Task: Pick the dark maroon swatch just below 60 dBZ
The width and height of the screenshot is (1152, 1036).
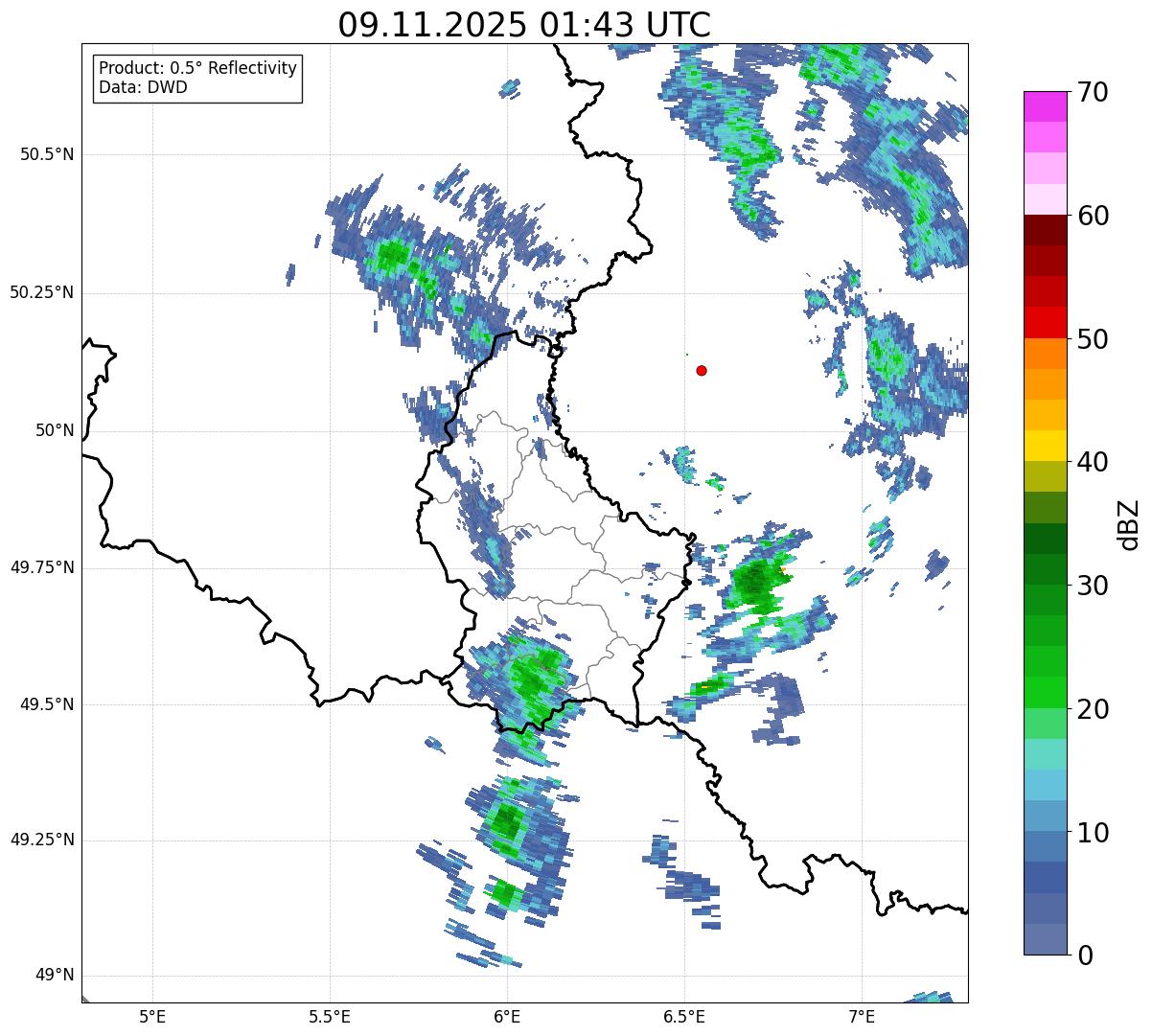Action: click(x=1045, y=230)
